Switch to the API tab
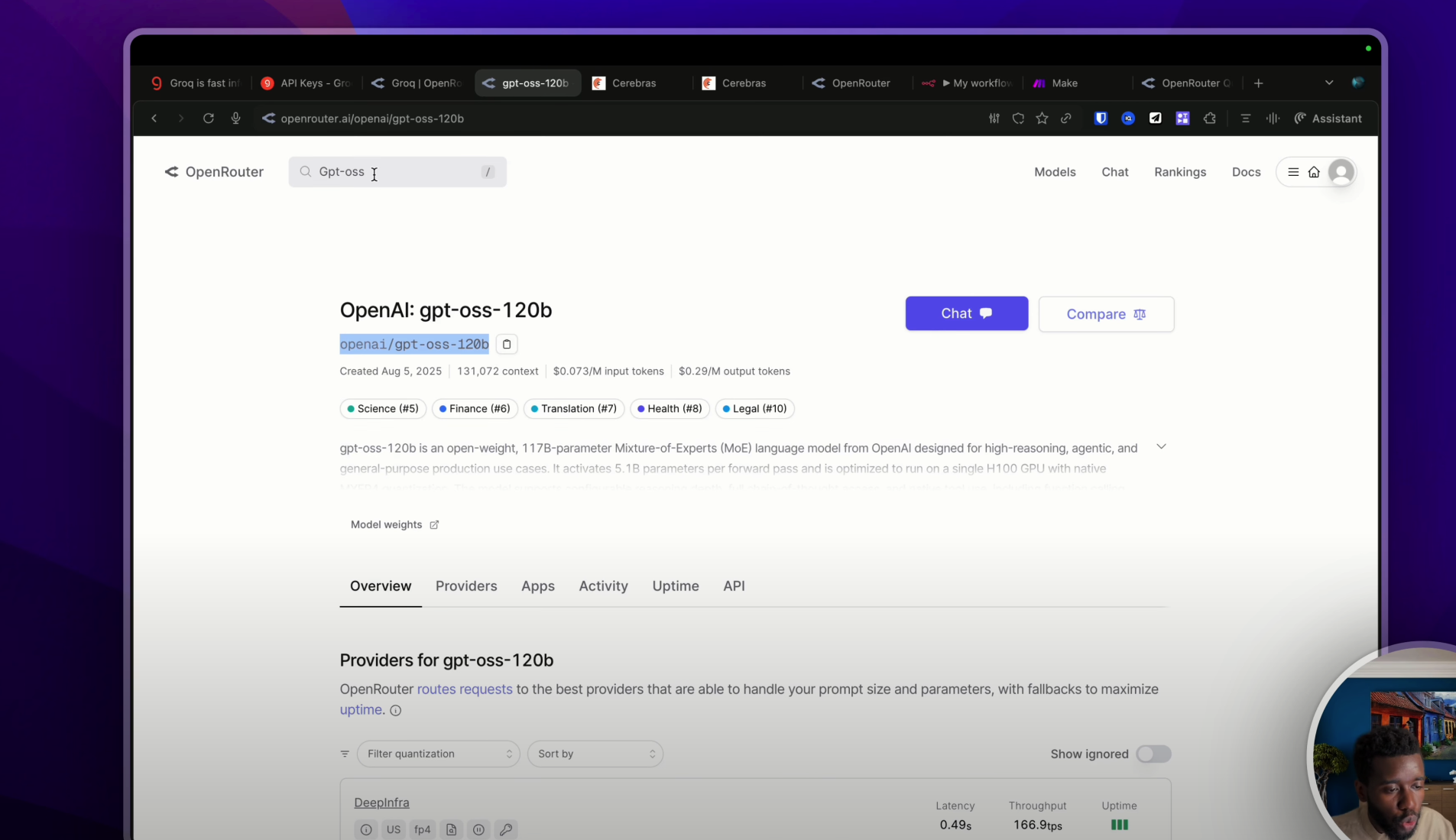1456x840 pixels. tap(734, 586)
